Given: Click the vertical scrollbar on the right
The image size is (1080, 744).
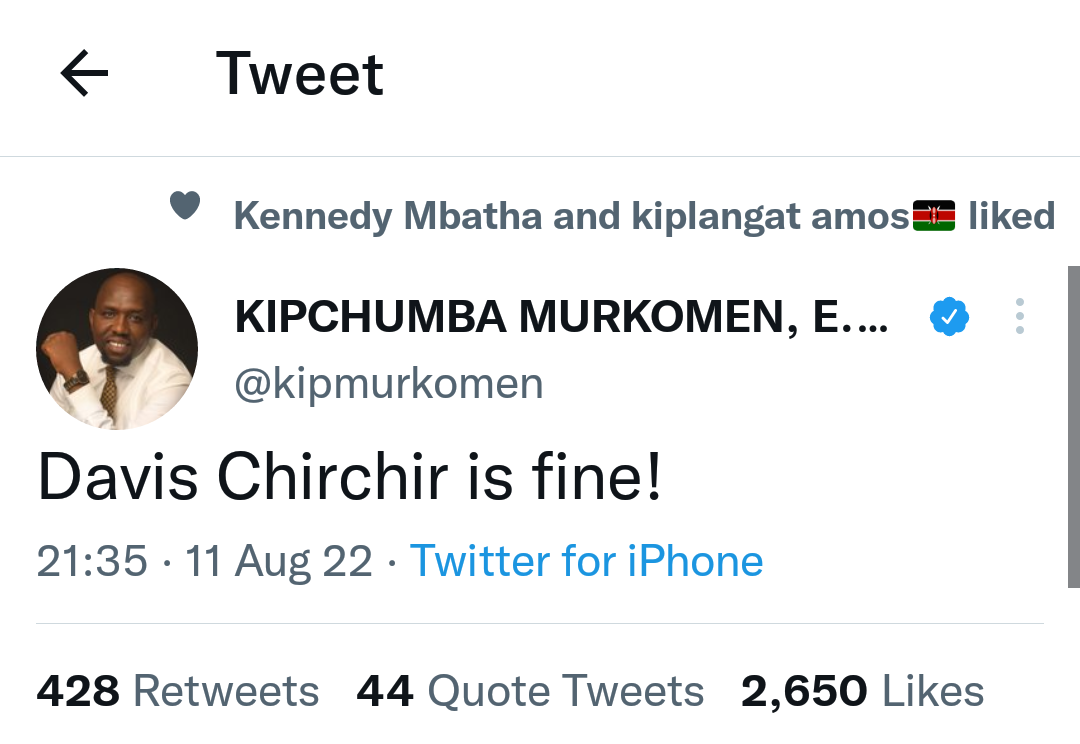Looking at the screenshot, I should pyautogui.click(x=1074, y=425).
